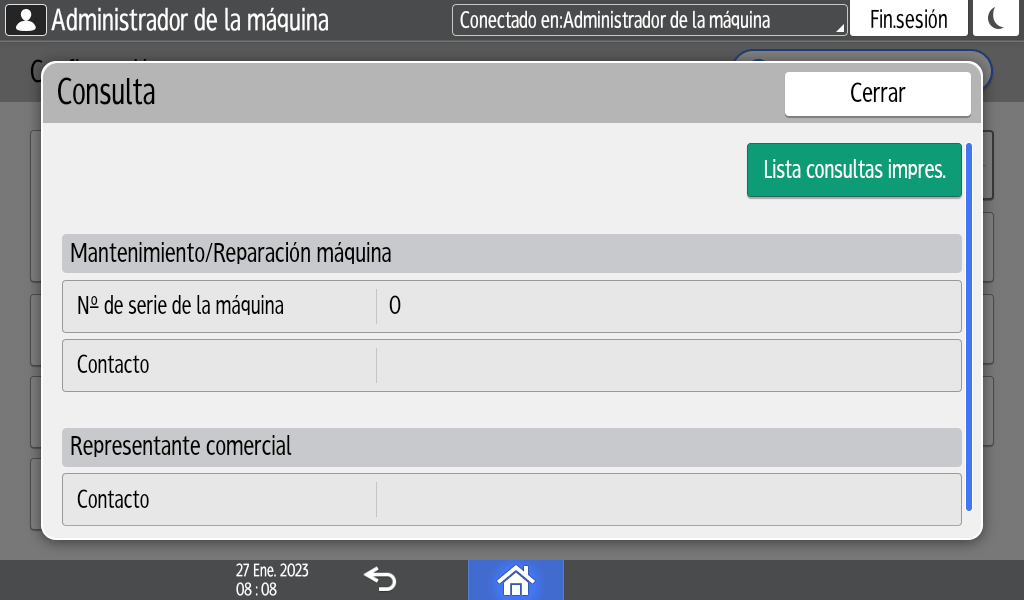Select the Mantenimiento/Reparación máquina section header
Viewport: 1024px width, 600px height.
coord(511,253)
